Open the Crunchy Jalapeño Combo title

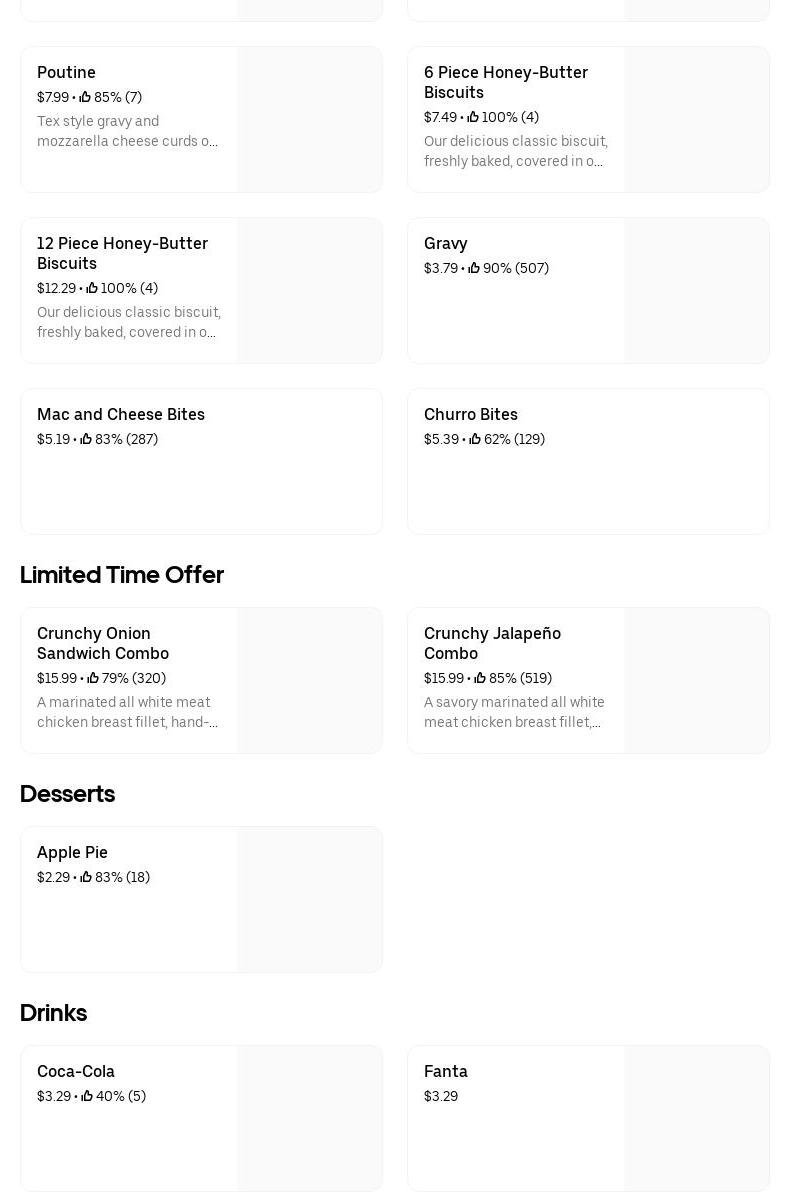(x=492, y=643)
